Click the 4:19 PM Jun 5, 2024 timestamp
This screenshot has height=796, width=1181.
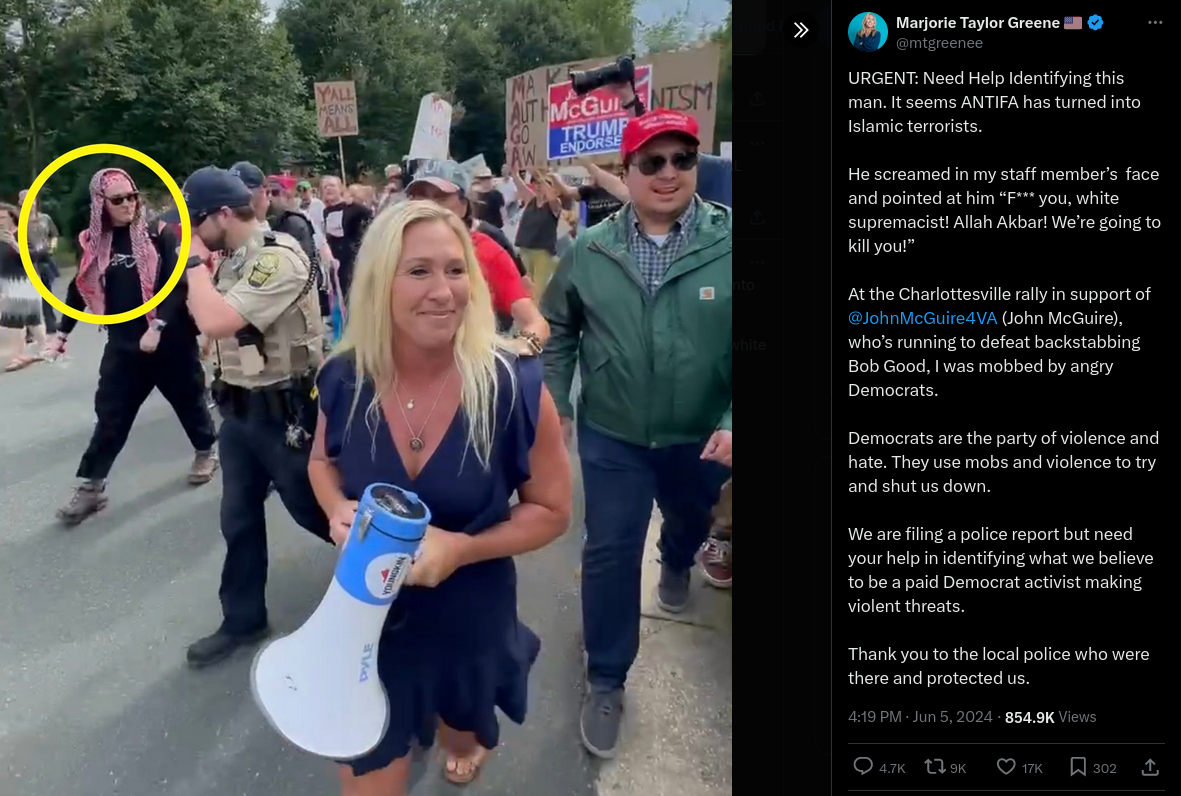tap(920, 717)
